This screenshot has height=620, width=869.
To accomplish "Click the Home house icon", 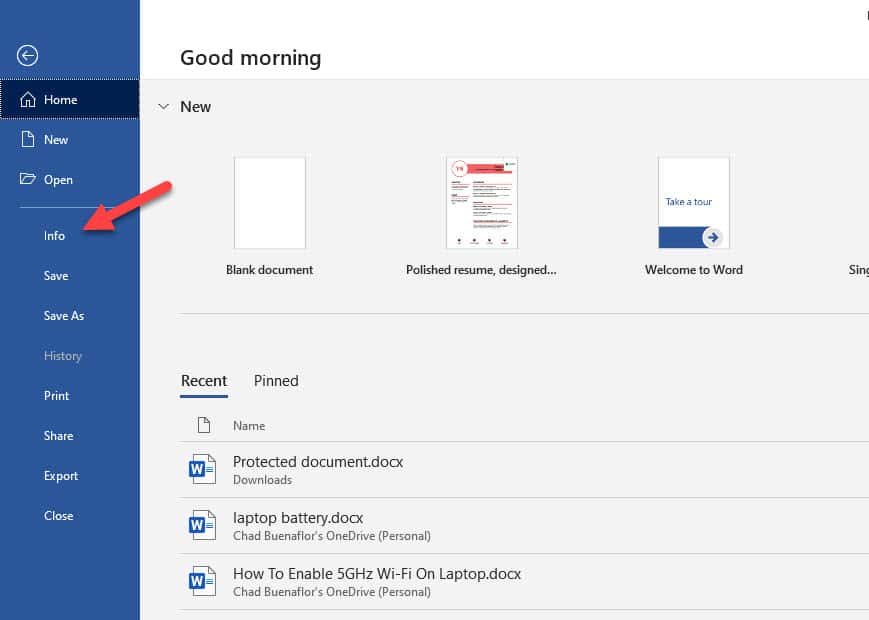I will click(28, 100).
